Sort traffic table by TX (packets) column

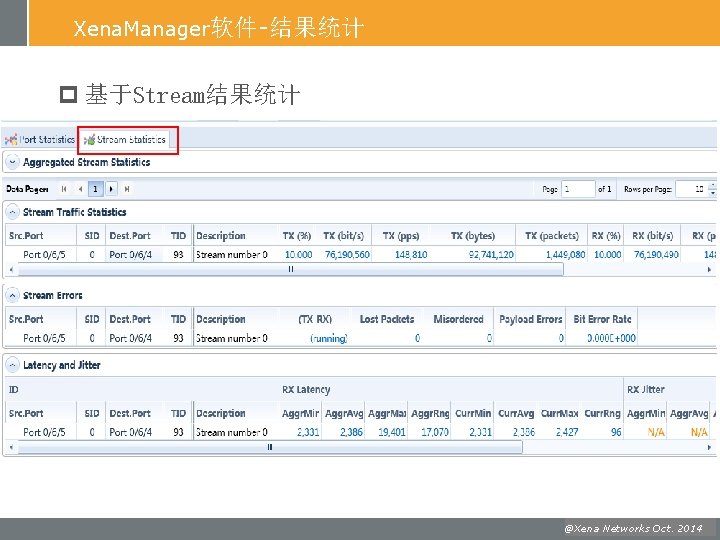(x=552, y=236)
